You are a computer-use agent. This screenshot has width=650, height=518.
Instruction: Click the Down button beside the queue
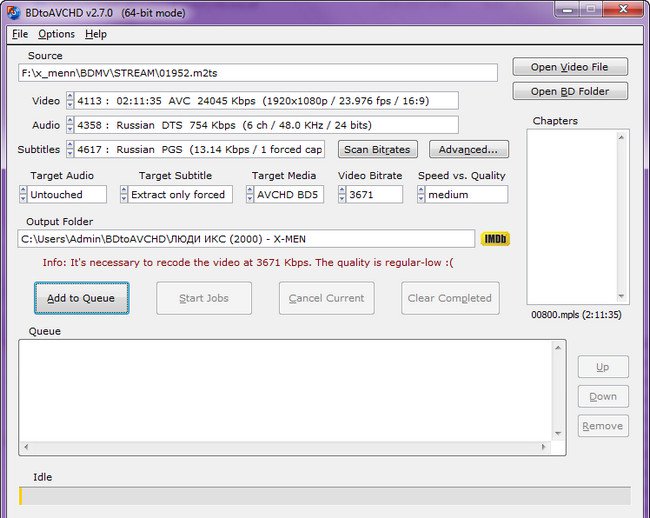coord(603,397)
